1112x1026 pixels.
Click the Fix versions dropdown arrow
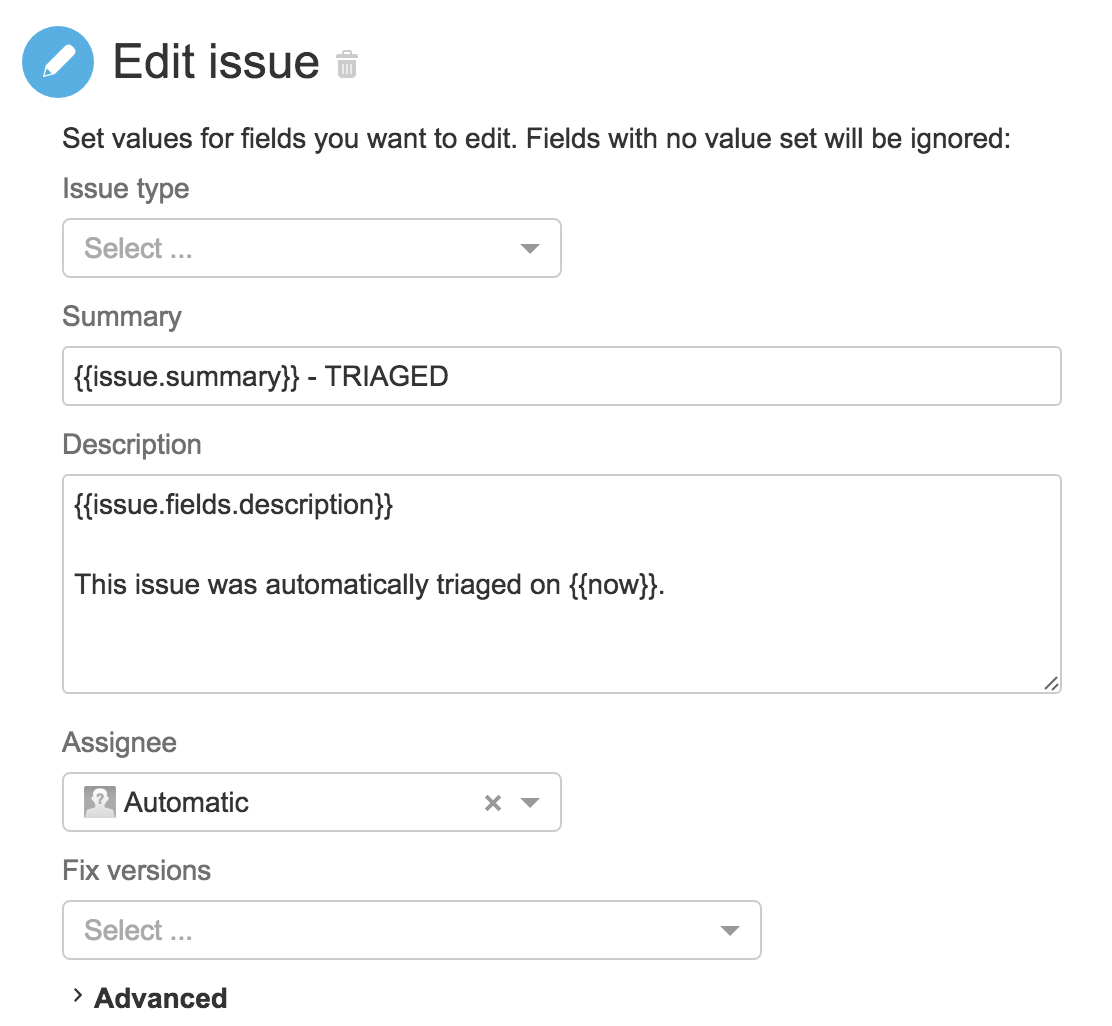730,931
